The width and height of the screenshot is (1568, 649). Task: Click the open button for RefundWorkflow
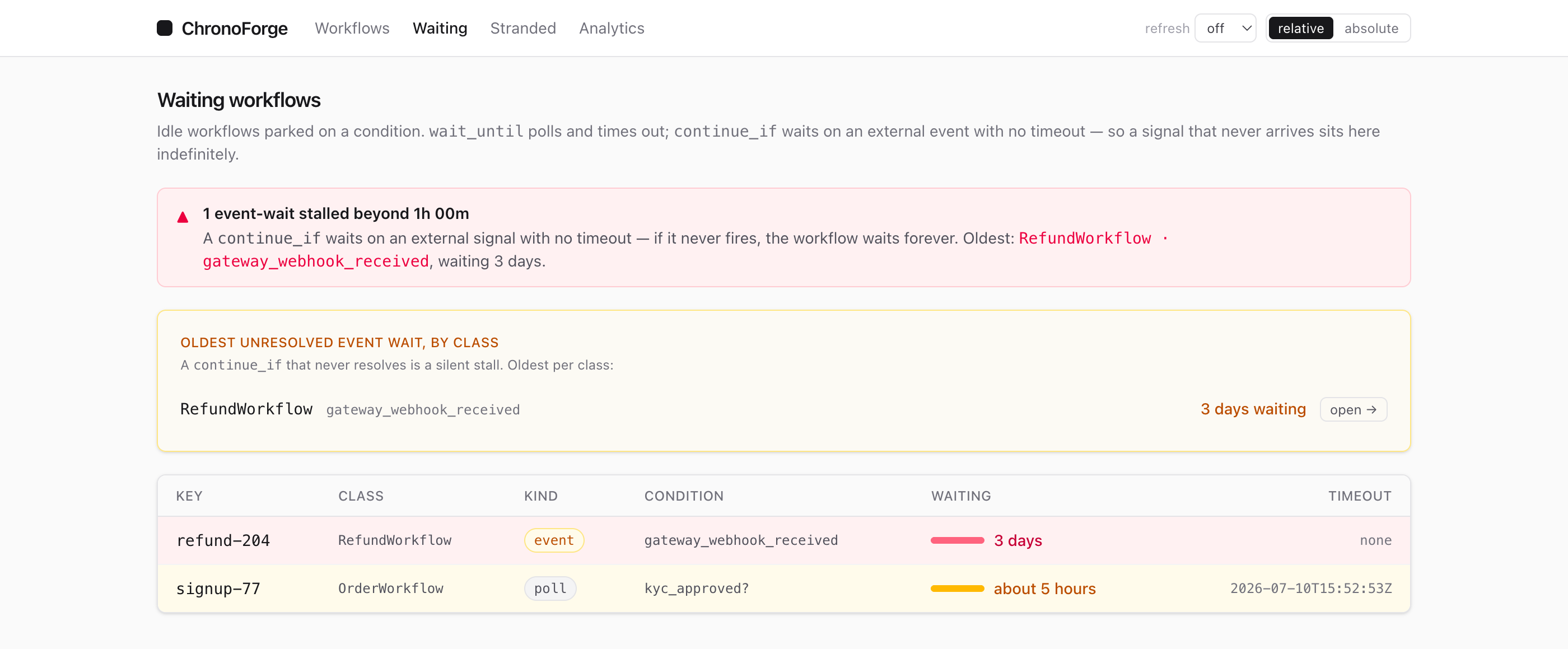(1352, 409)
